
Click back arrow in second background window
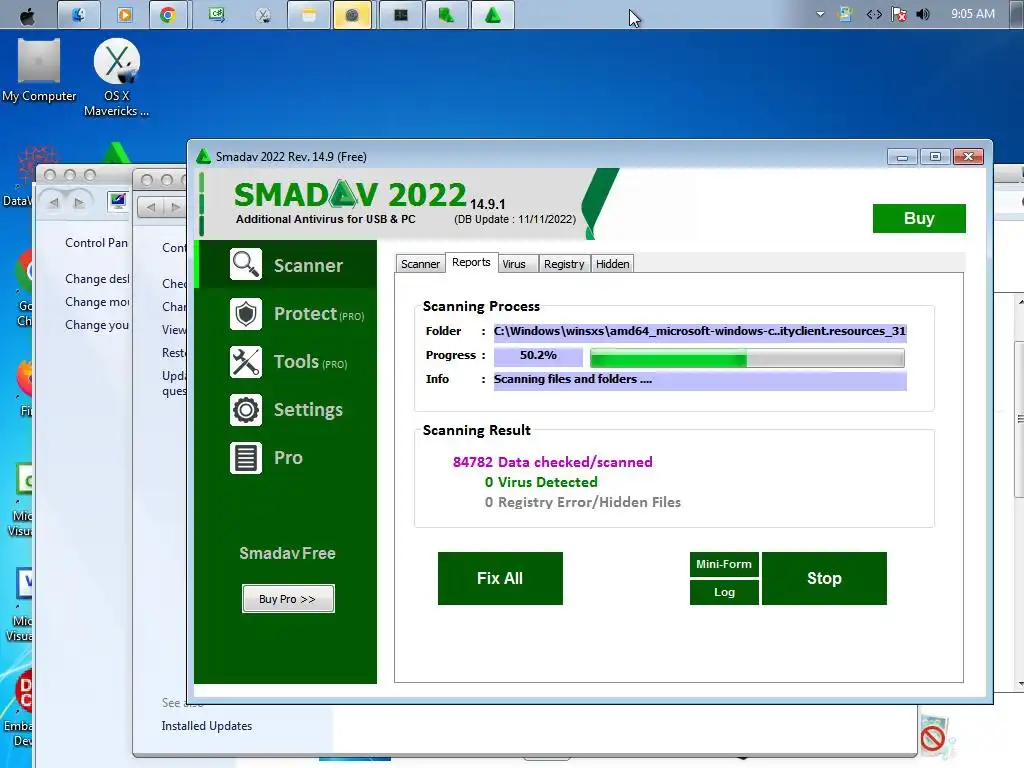[151, 207]
